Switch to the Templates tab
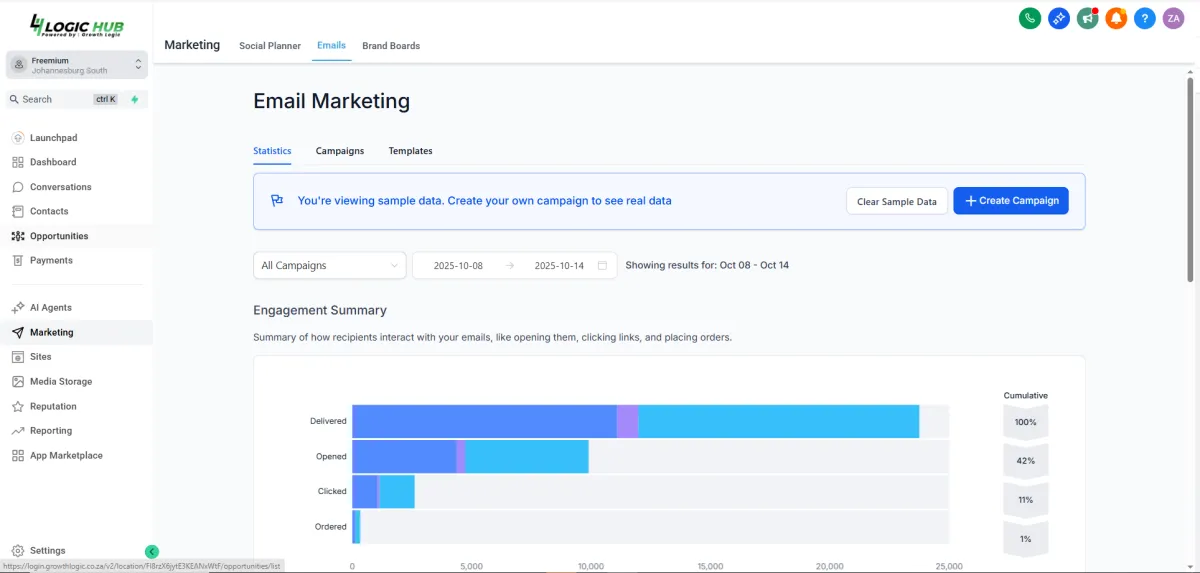The image size is (1200, 573). [x=410, y=151]
